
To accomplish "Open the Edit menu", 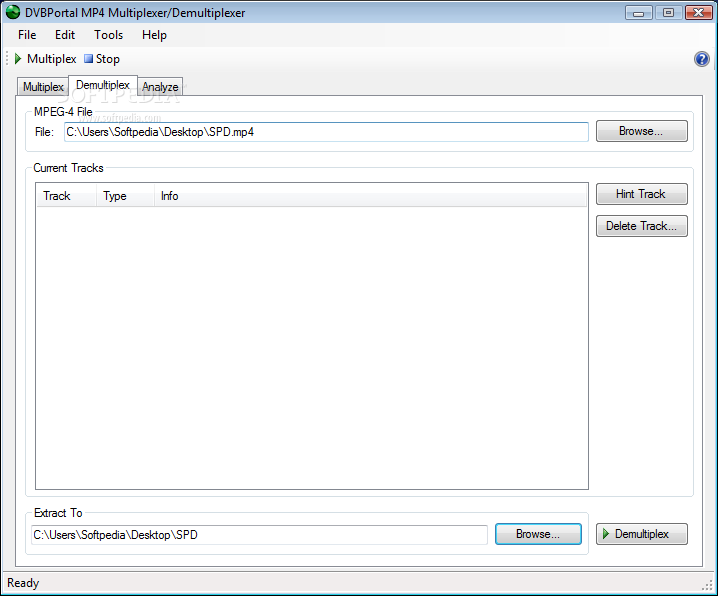I will tap(65, 35).
